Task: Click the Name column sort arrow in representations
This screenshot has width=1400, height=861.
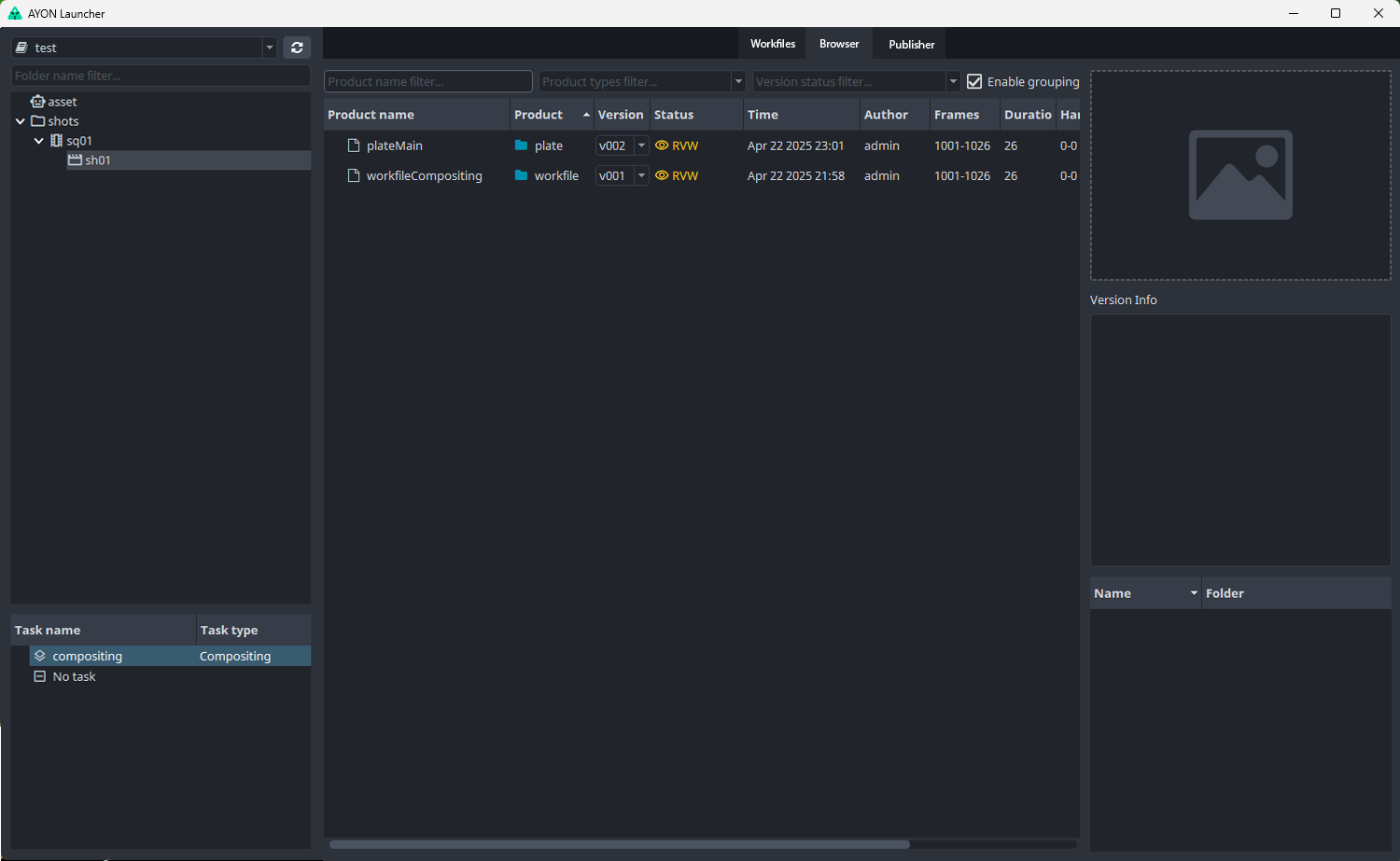Action: point(1194,593)
